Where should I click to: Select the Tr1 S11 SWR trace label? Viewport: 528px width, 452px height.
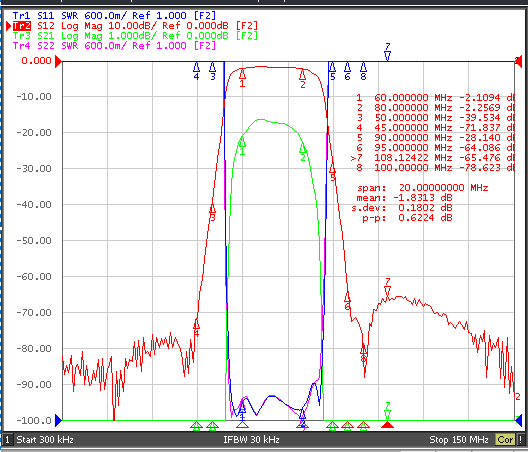(x=114, y=16)
